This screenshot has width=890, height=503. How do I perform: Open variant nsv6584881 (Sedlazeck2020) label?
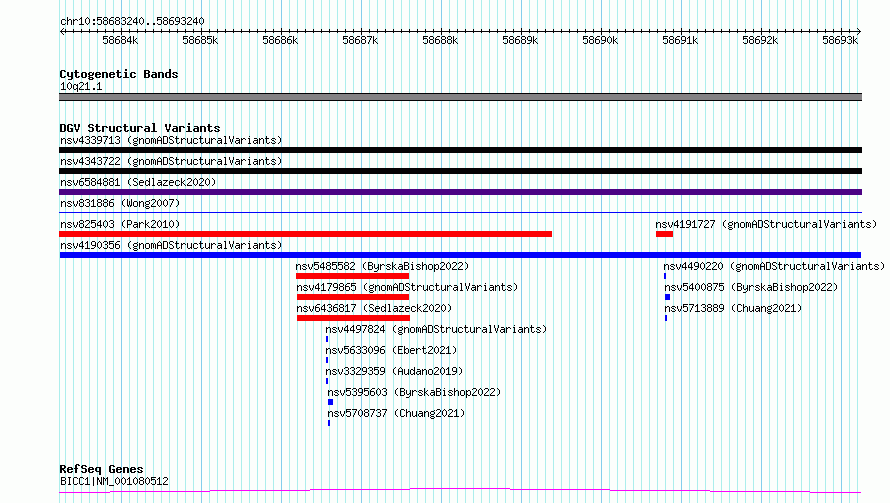click(138, 182)
